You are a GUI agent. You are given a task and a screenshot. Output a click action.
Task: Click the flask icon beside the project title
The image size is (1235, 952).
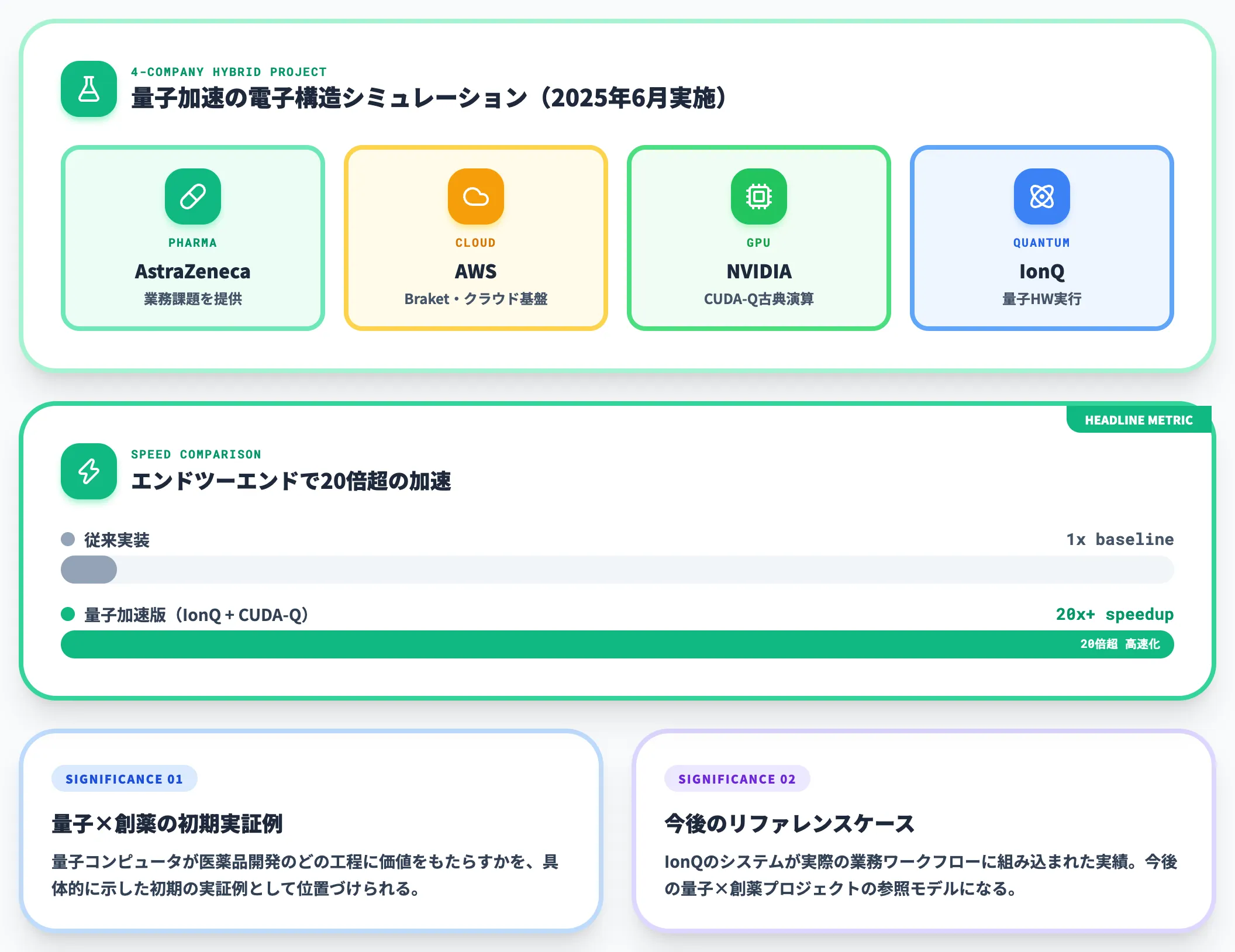point(89,89)
